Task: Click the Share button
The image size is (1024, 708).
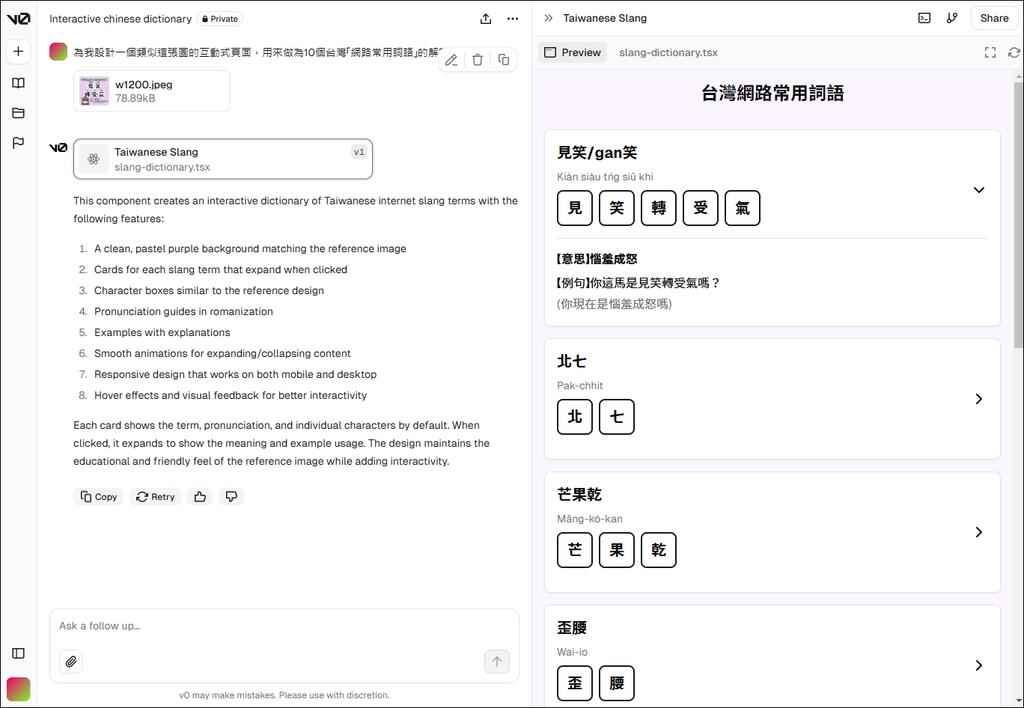Action: click(x=994, y=18)
